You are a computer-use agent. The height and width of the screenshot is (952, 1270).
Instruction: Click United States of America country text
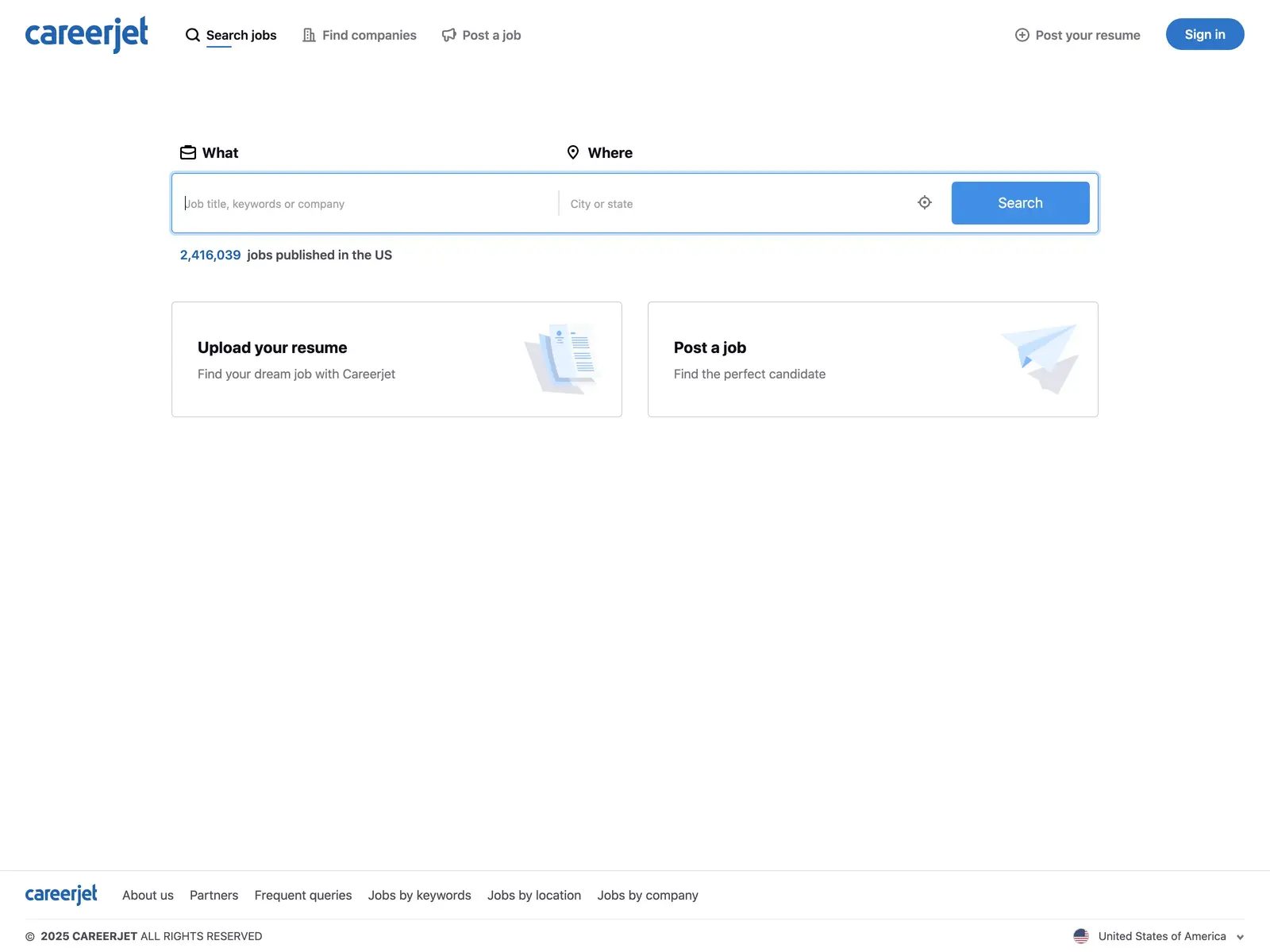coord(1162,936)
